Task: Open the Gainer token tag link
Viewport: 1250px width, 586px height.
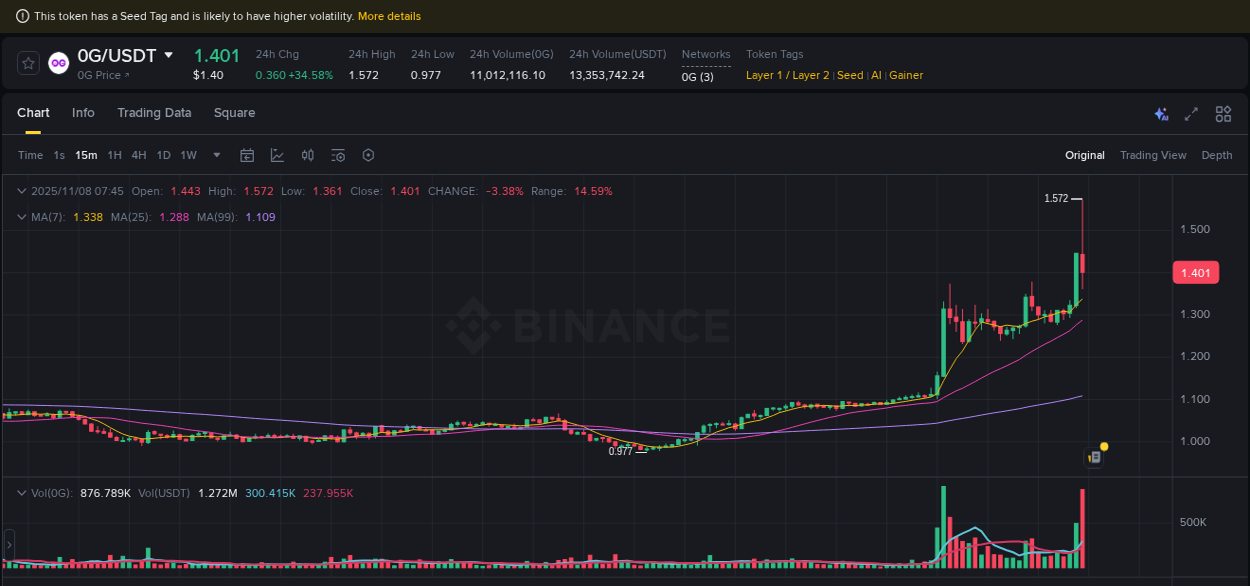Action: tap(905, 75)
